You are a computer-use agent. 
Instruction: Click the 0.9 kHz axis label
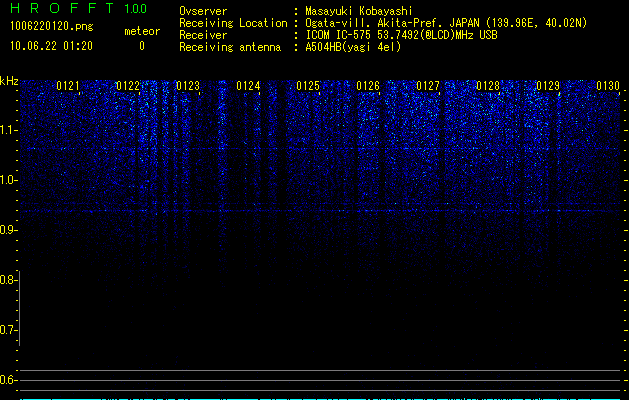point(8,230)
